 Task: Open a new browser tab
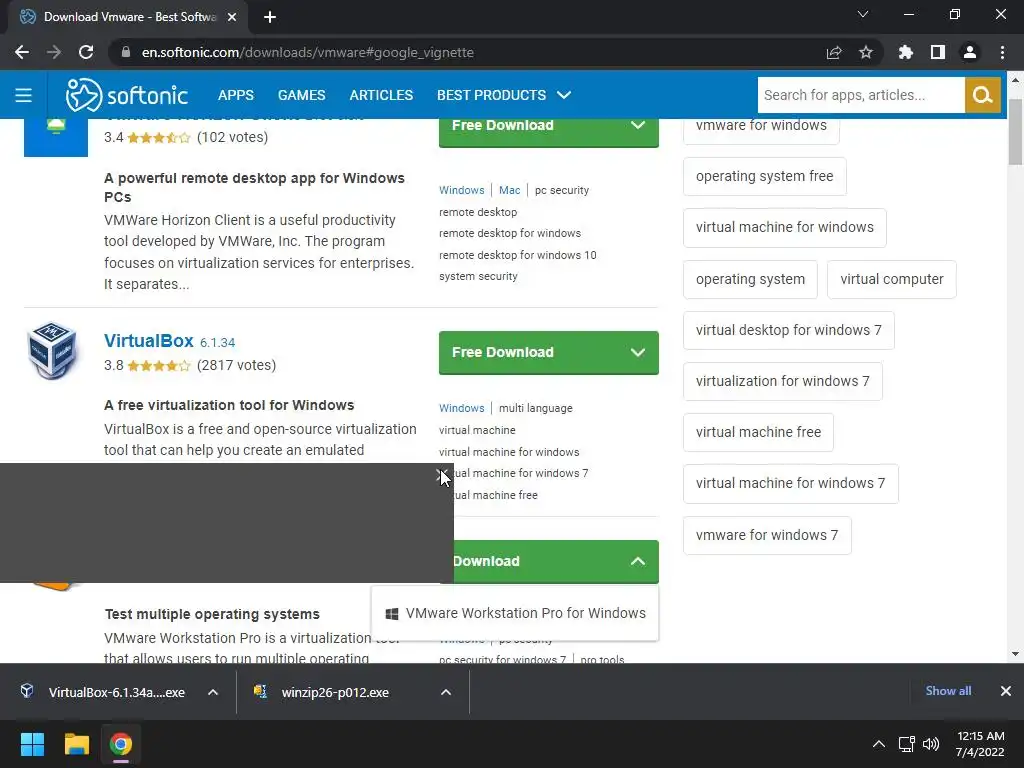(x=270, y=17)
